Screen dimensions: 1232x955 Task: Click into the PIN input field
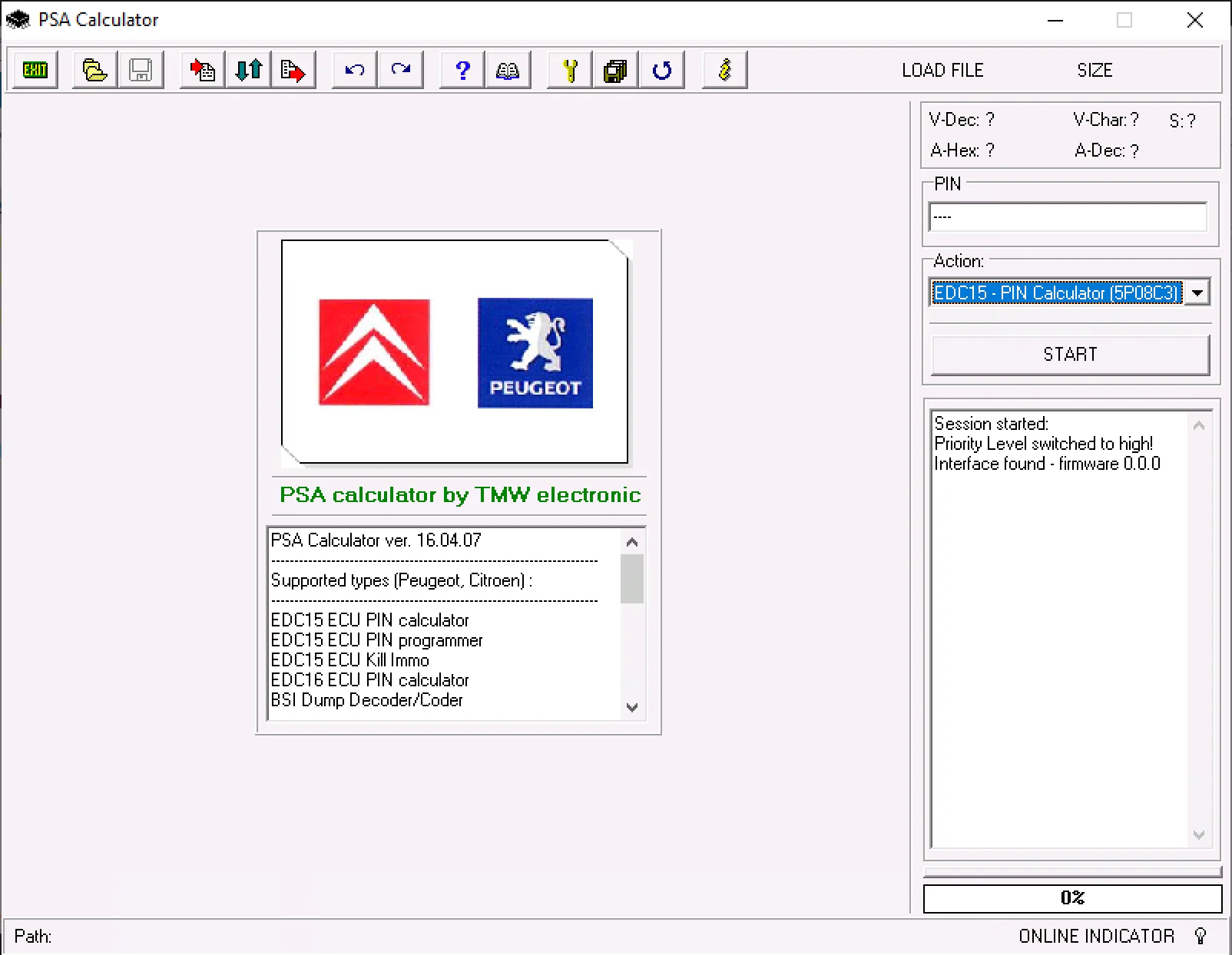(x=1068, y=216)
